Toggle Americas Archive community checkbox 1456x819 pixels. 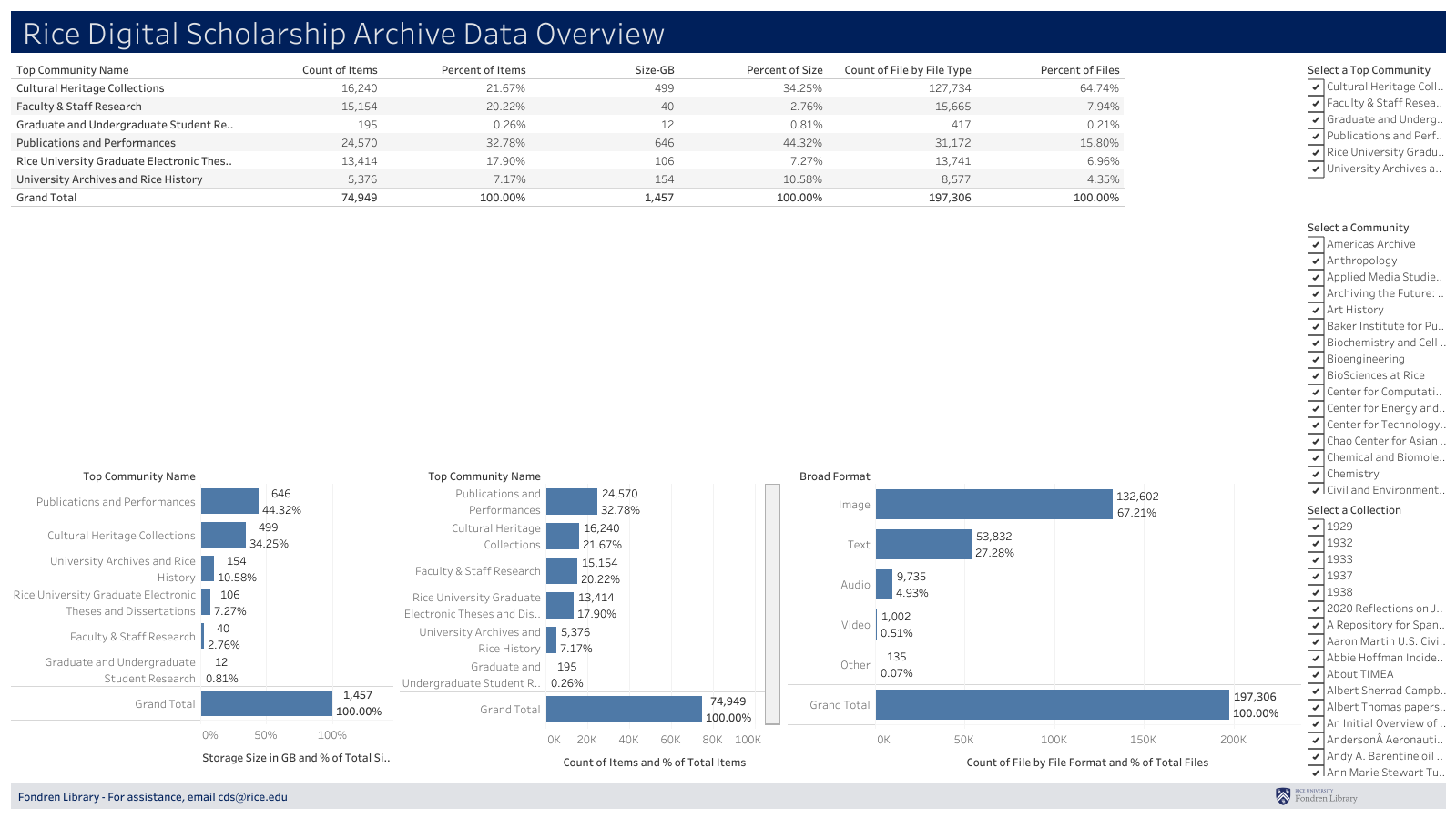pos(1315,245)
